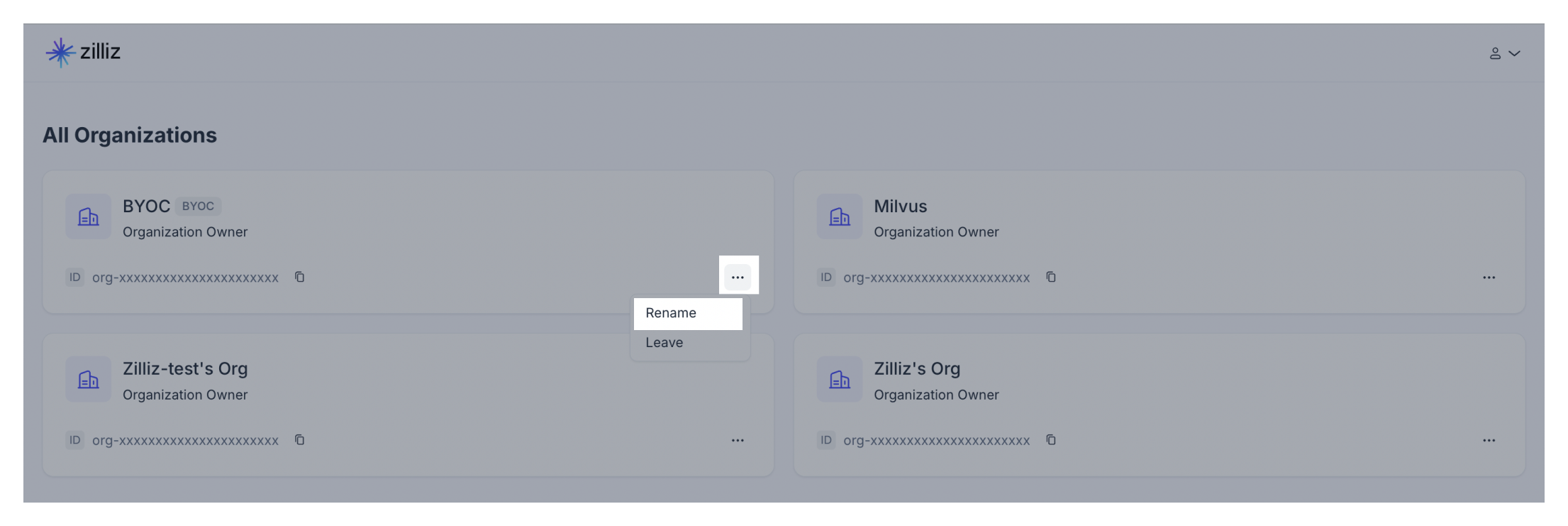
Task: Click the Milvus organization building icon
Action: (840, 217)
